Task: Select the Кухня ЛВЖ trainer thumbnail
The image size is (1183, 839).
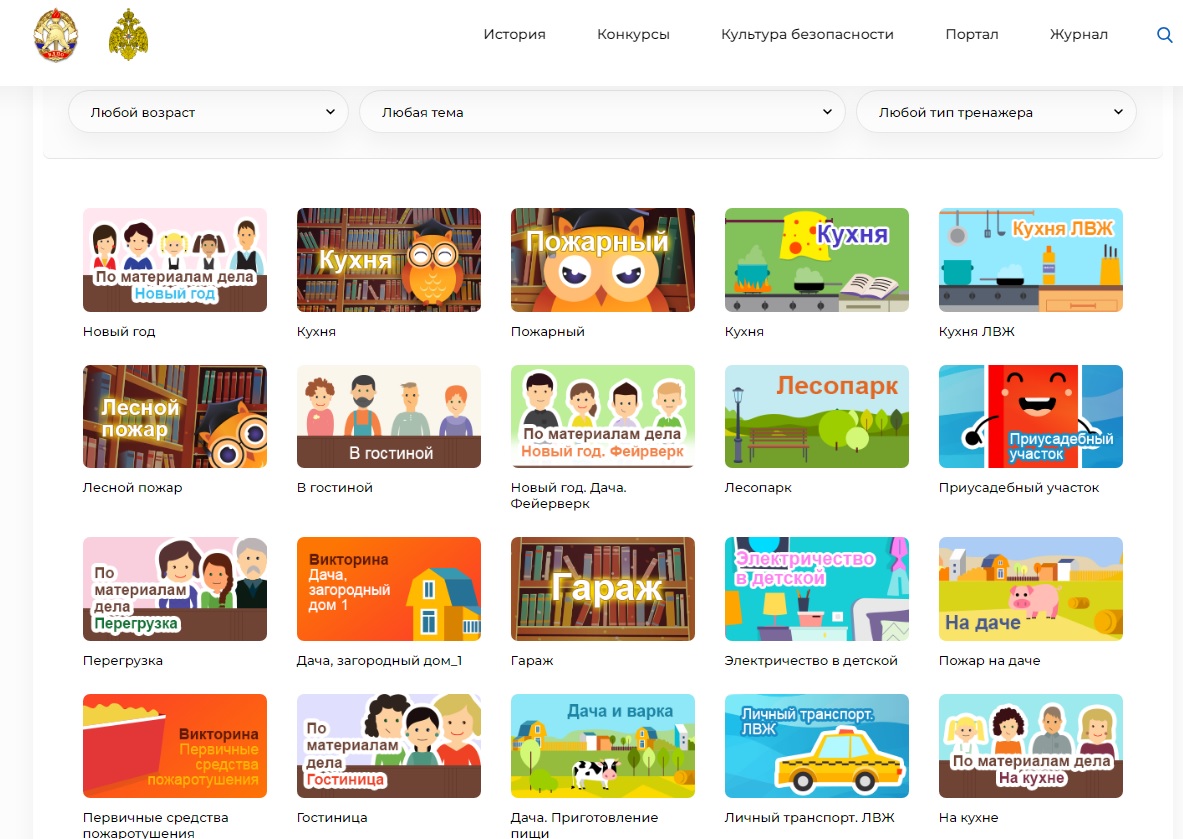Action: (1030, 260)
